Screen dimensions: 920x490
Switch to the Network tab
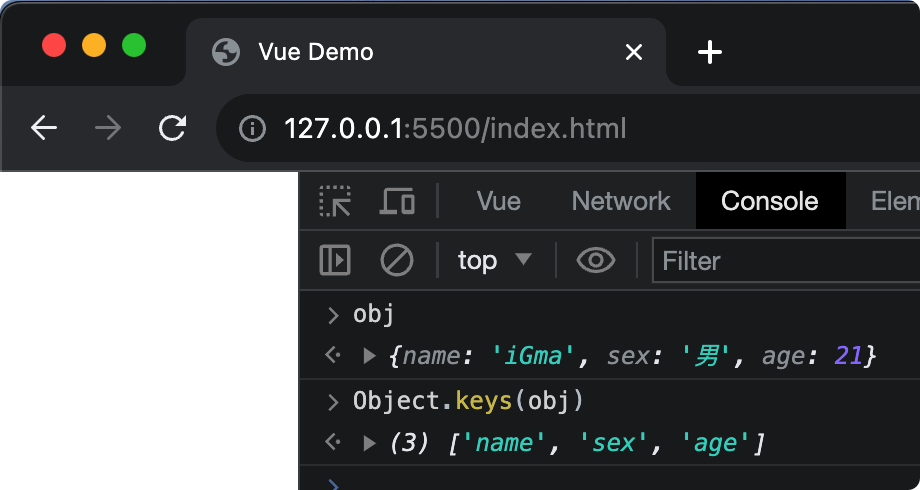point(621,201)
